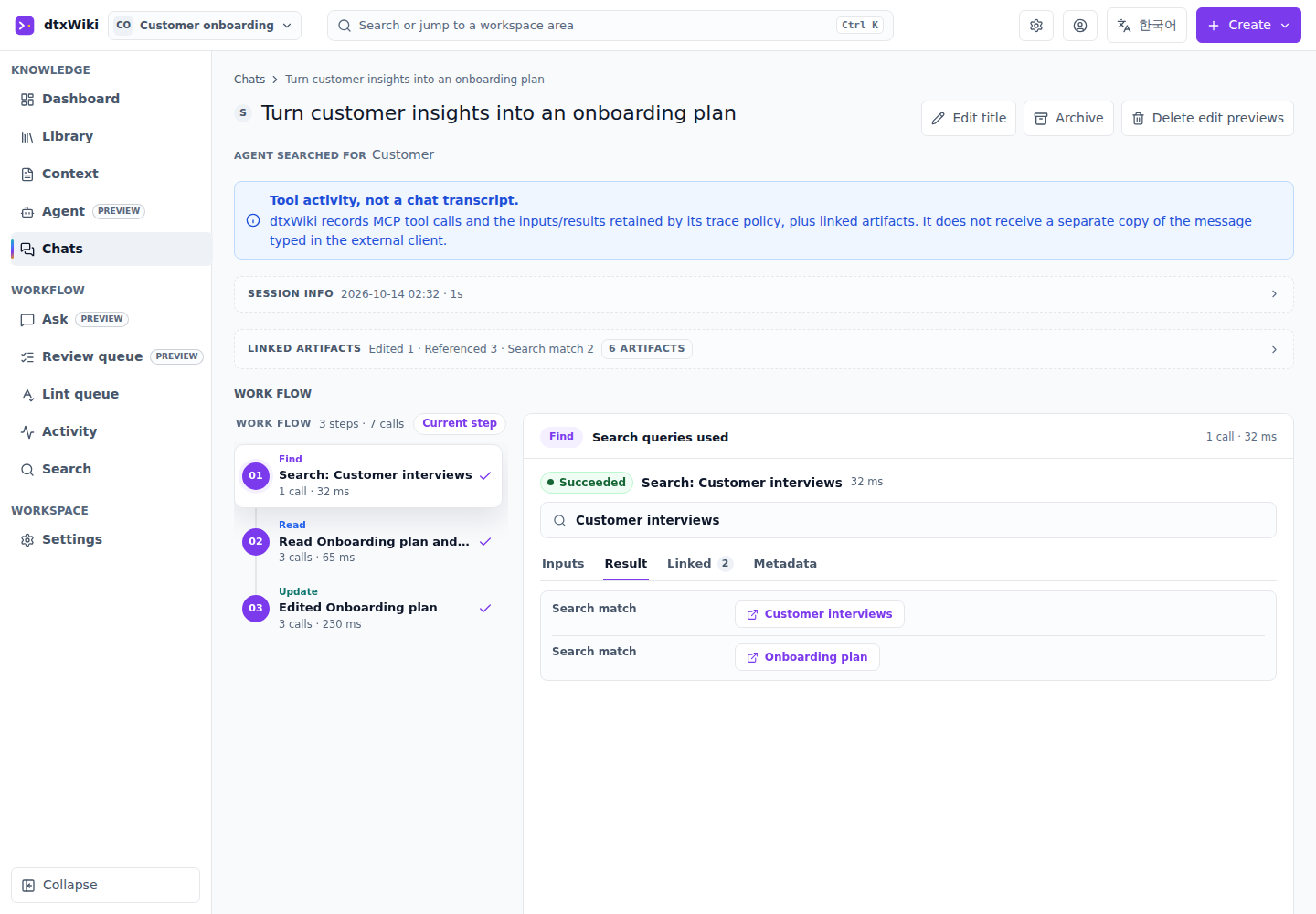Click the Succeeded status badge

587,483
